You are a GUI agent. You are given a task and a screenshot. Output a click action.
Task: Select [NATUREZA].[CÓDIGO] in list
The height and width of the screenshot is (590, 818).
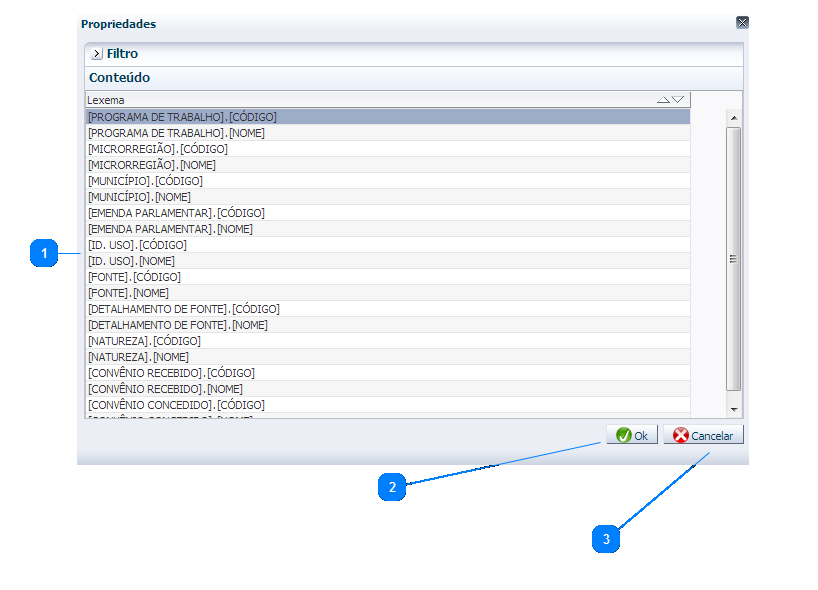point(144,341)
